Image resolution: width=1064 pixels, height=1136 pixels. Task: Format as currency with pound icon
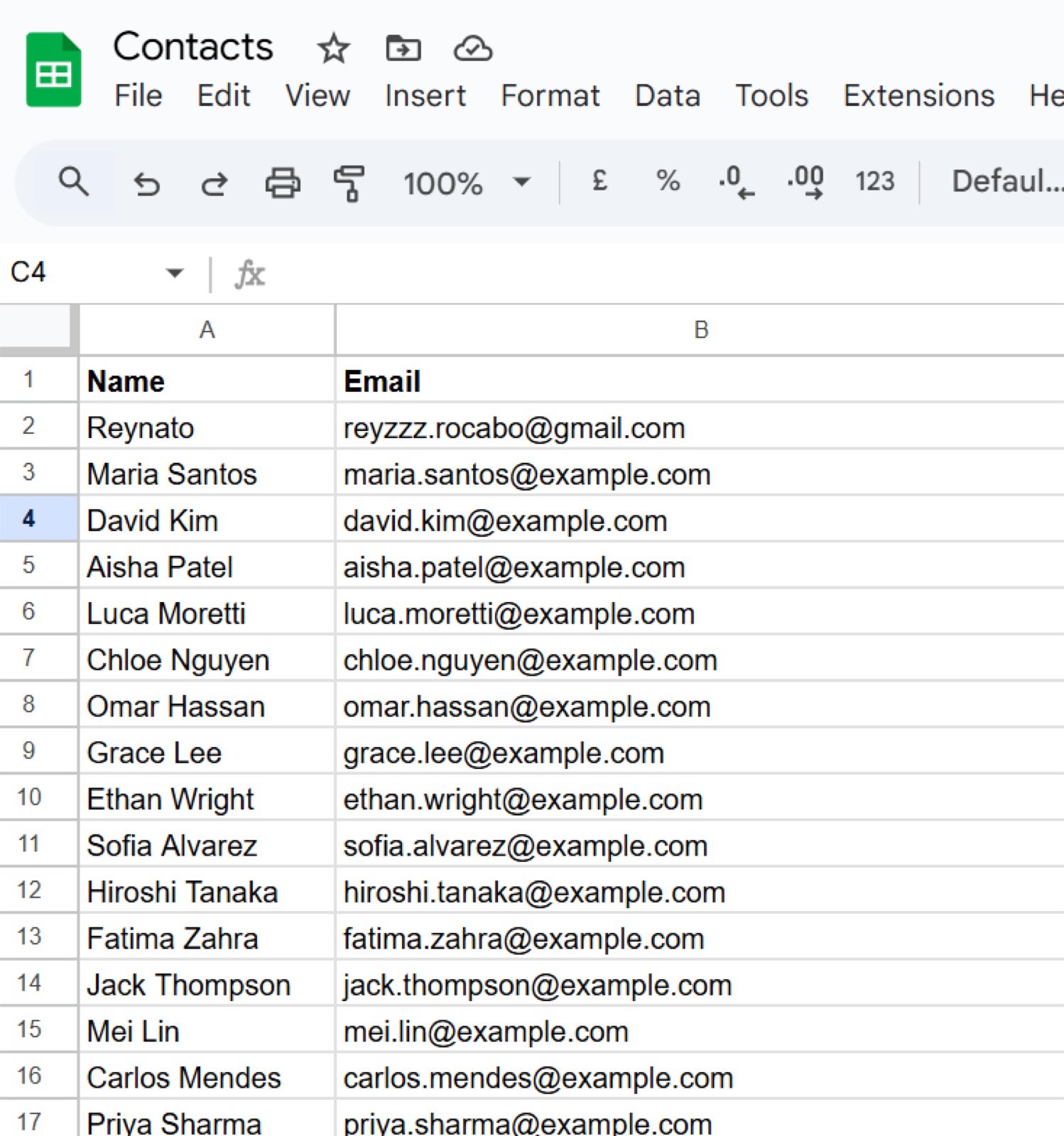[x=599, y=181]
